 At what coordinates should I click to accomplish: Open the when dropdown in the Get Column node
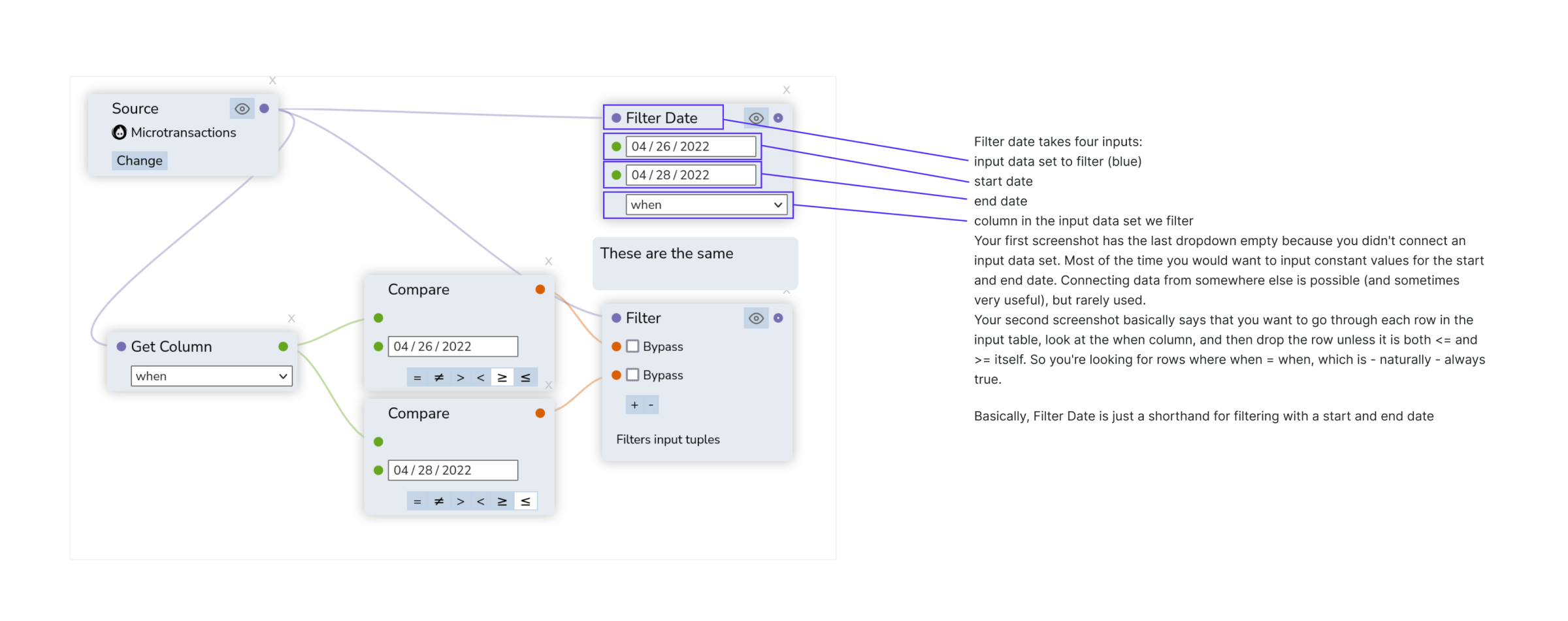click(x=211, y=376)
